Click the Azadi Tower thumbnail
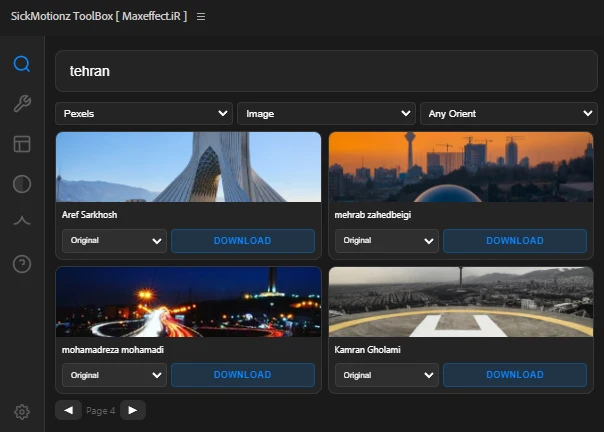The width and height of the screenshot is (604, 432). click(x=188, y=167)
